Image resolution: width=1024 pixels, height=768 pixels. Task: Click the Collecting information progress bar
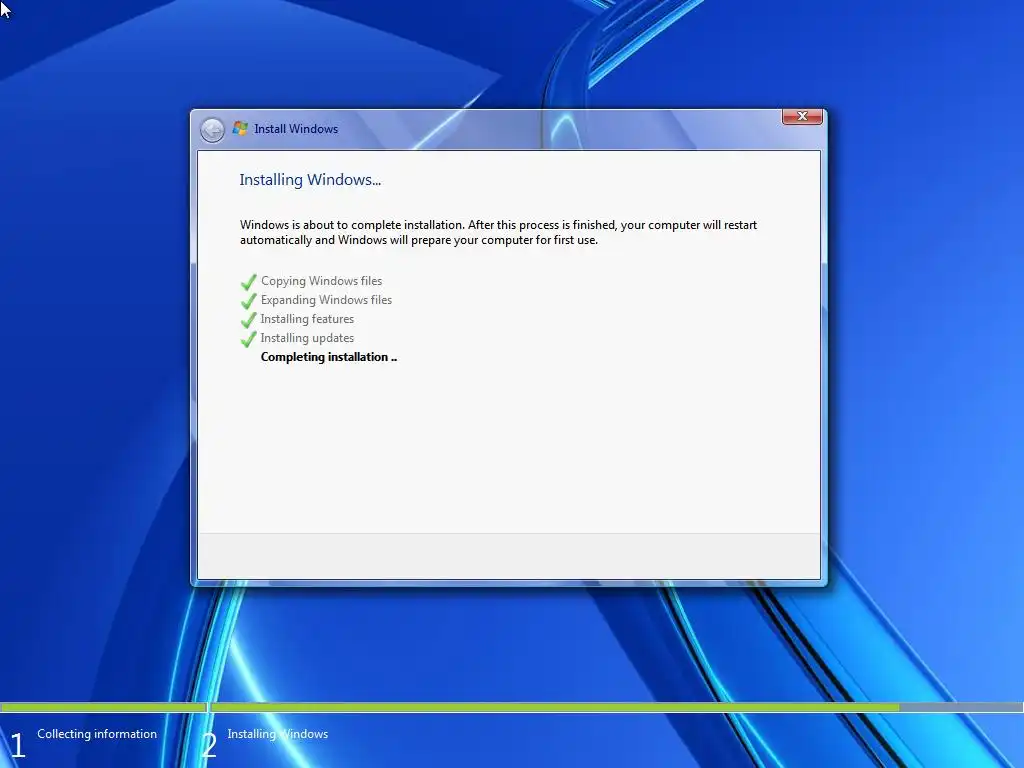coord(103,707)
